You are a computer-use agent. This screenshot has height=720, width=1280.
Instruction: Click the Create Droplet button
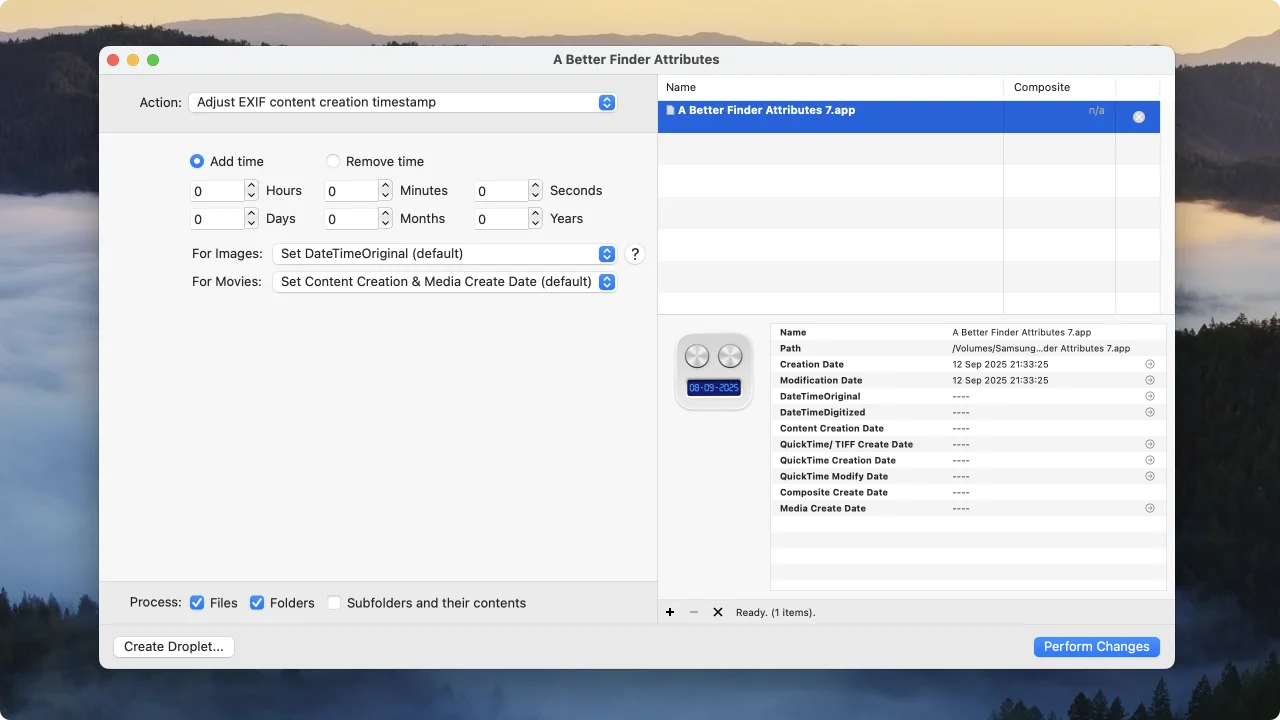(174, 647)
